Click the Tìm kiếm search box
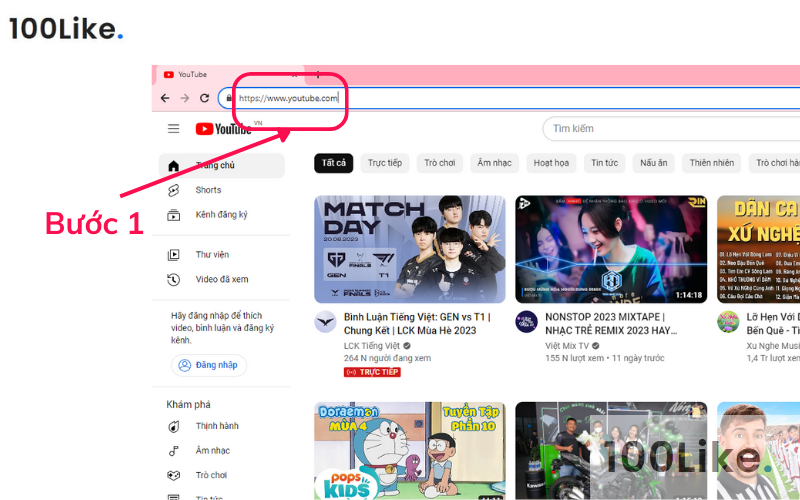The image size is (800, 500). tap(671, 129)
